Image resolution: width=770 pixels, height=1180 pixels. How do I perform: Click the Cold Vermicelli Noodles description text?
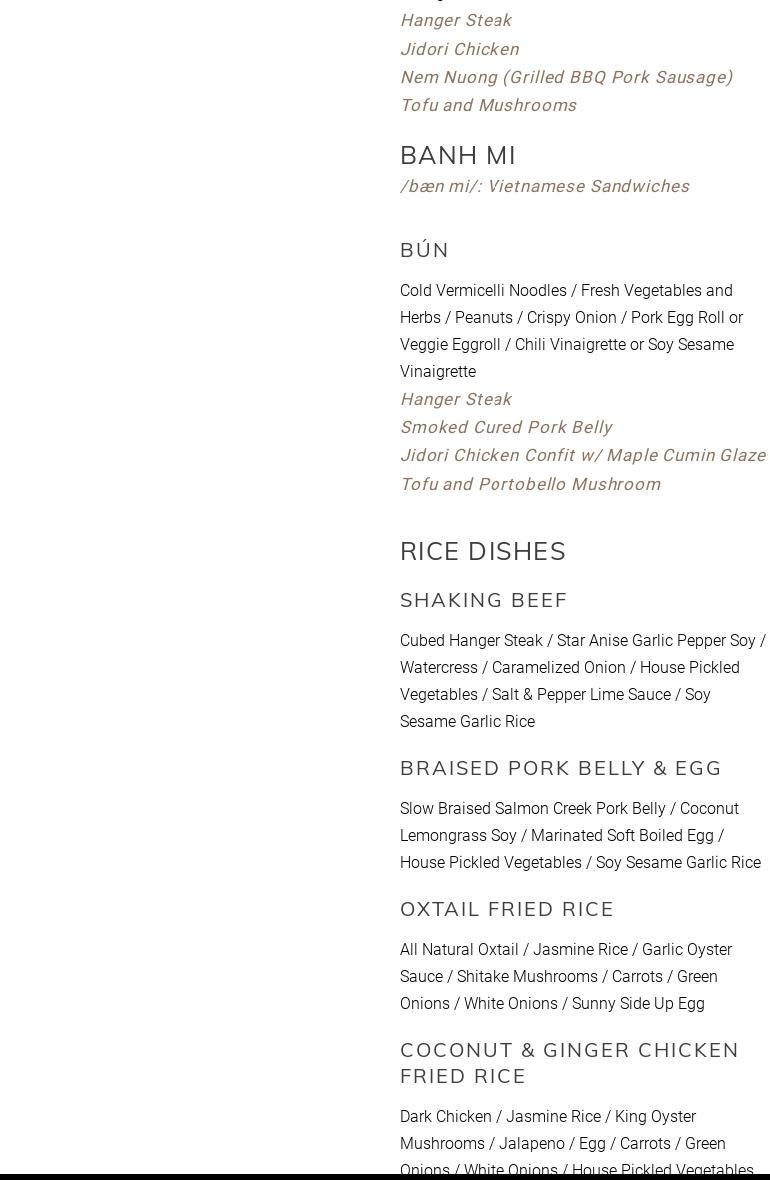pyautogui.click(x=571, y=331)
